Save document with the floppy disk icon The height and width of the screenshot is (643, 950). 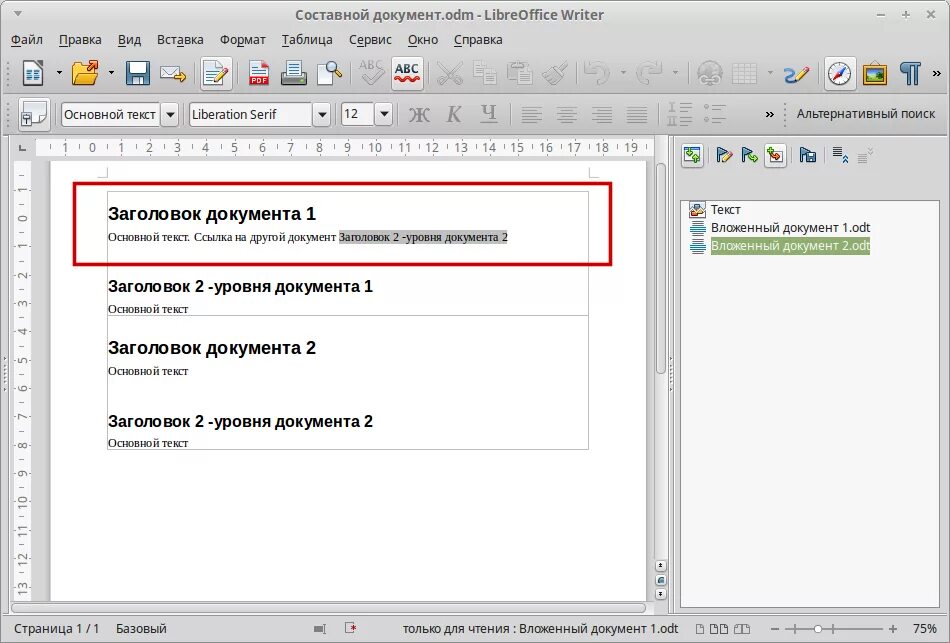point(138,73)
